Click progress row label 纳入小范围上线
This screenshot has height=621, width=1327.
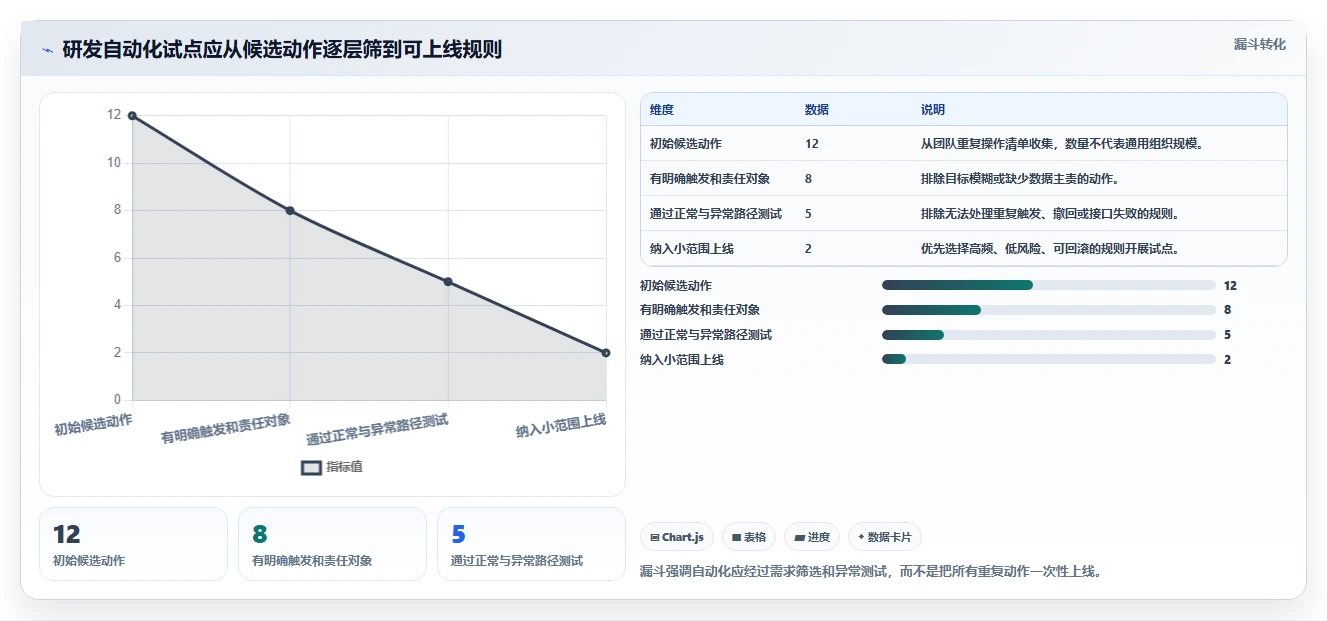coord(682,360)
